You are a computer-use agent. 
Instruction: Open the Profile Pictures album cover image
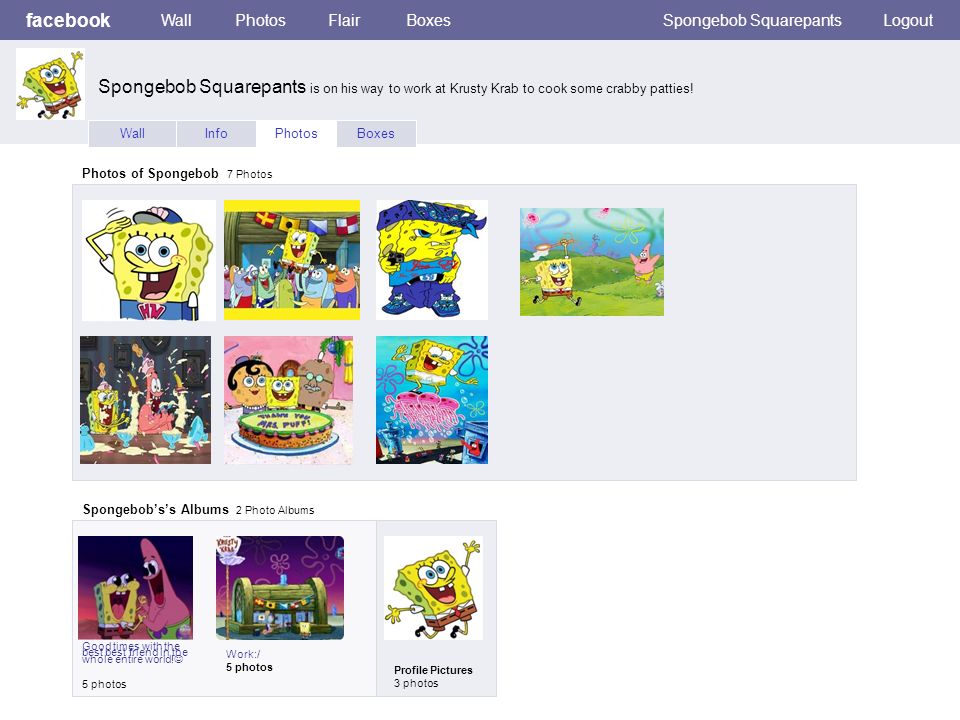(x=433, y=588)
